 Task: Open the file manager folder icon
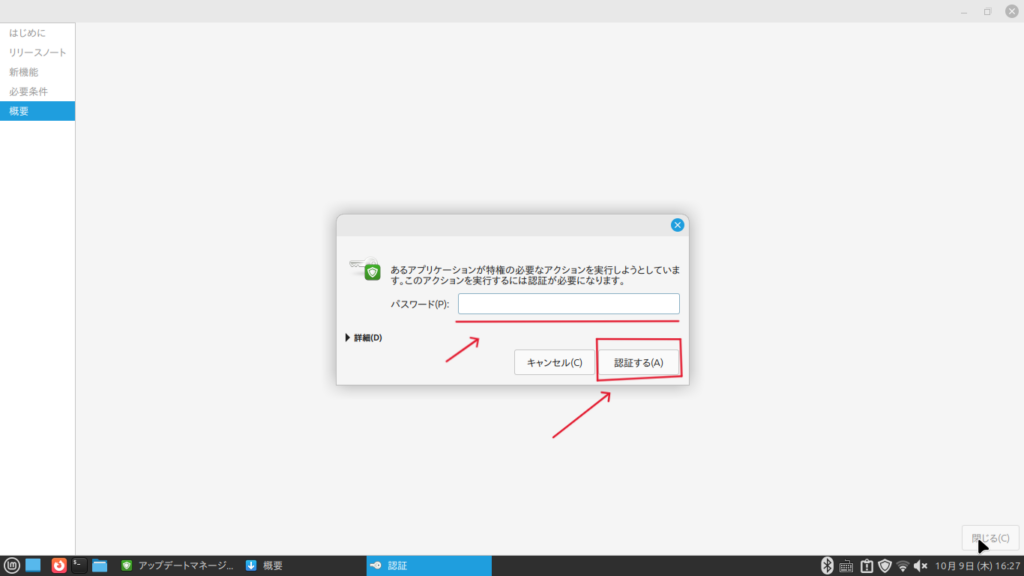(x=100, y=565)
